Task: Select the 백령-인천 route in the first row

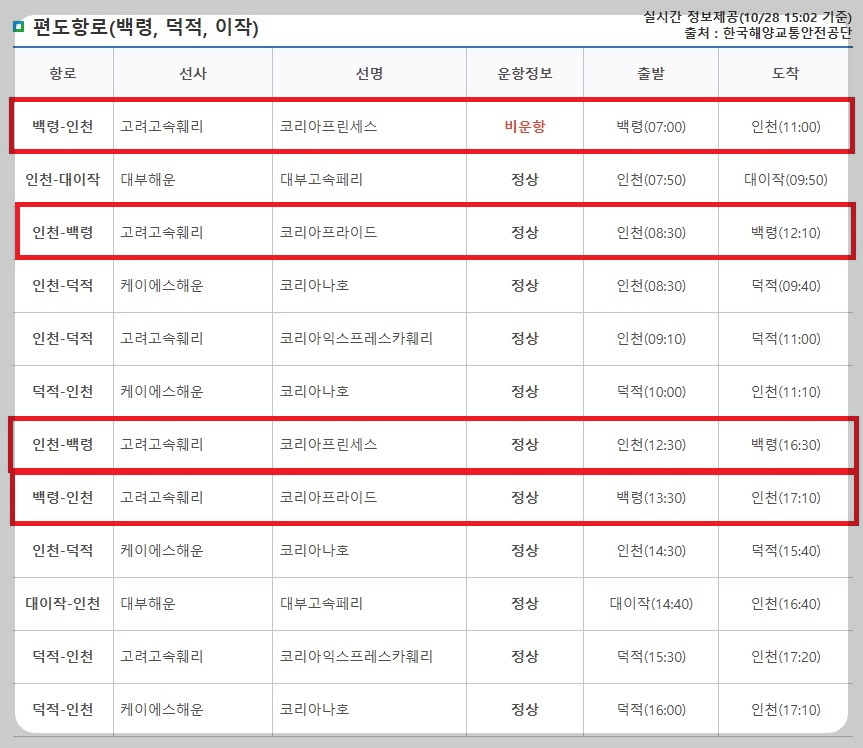Action: click(x=63, y=127)
